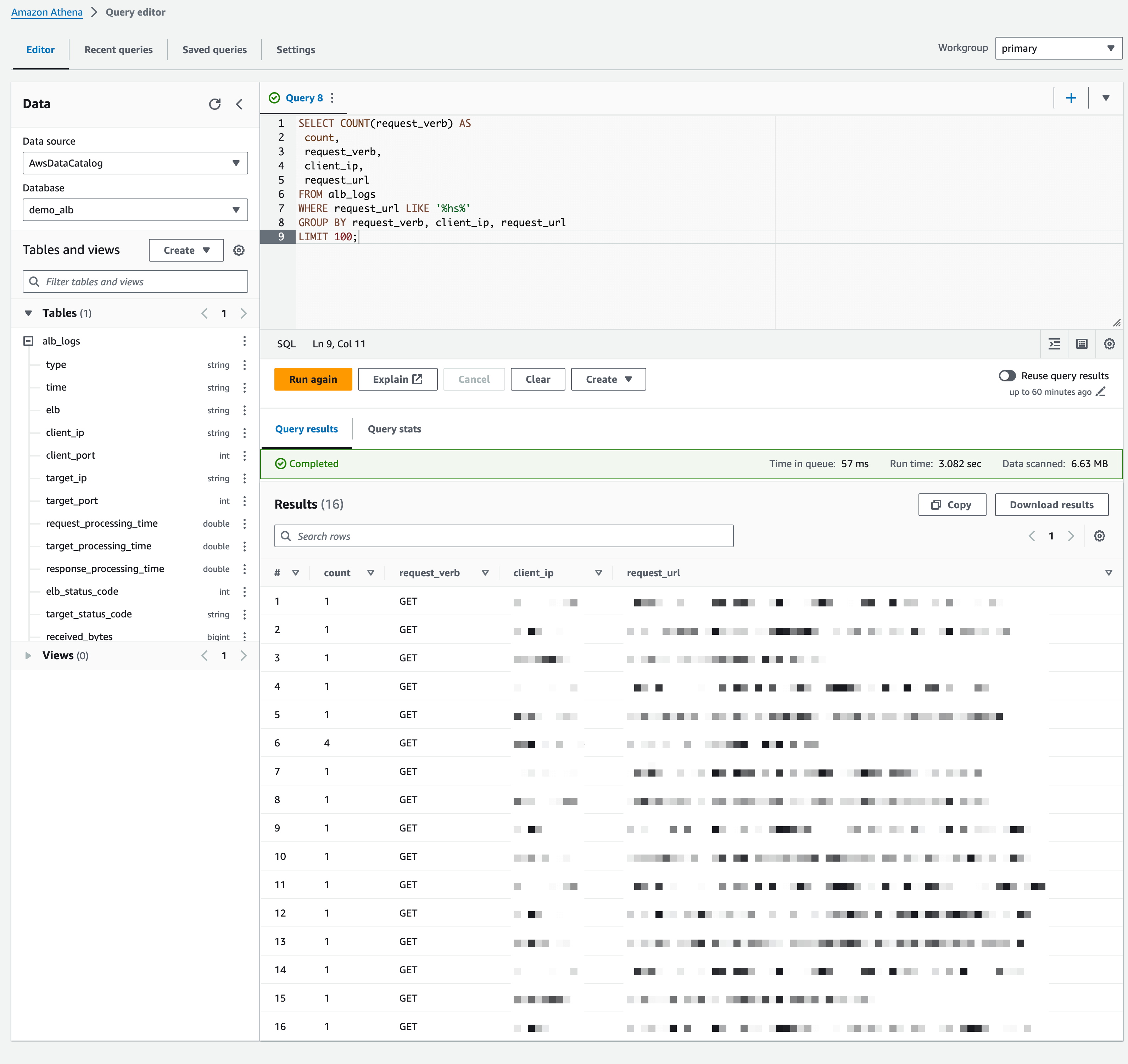Open actions for elb column
This screenshot has height=1064, width=1128.
tap(245, 410)
